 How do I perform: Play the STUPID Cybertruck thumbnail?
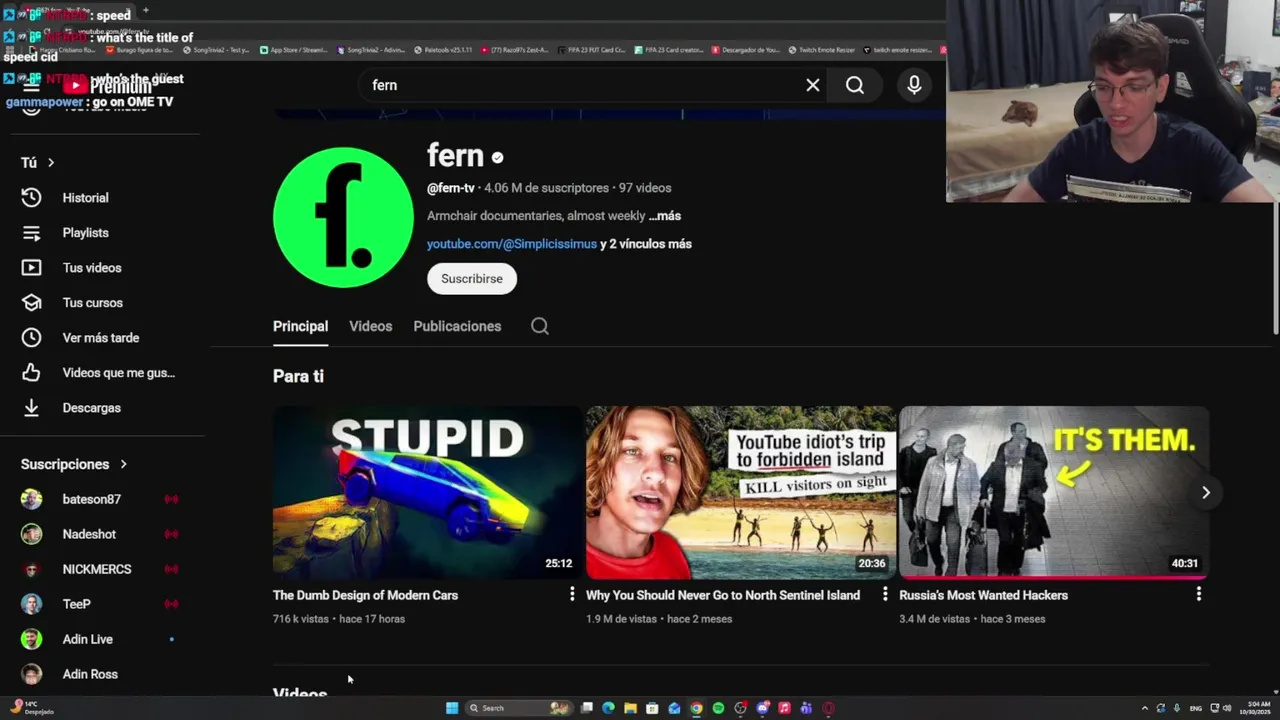pos(427,492)
